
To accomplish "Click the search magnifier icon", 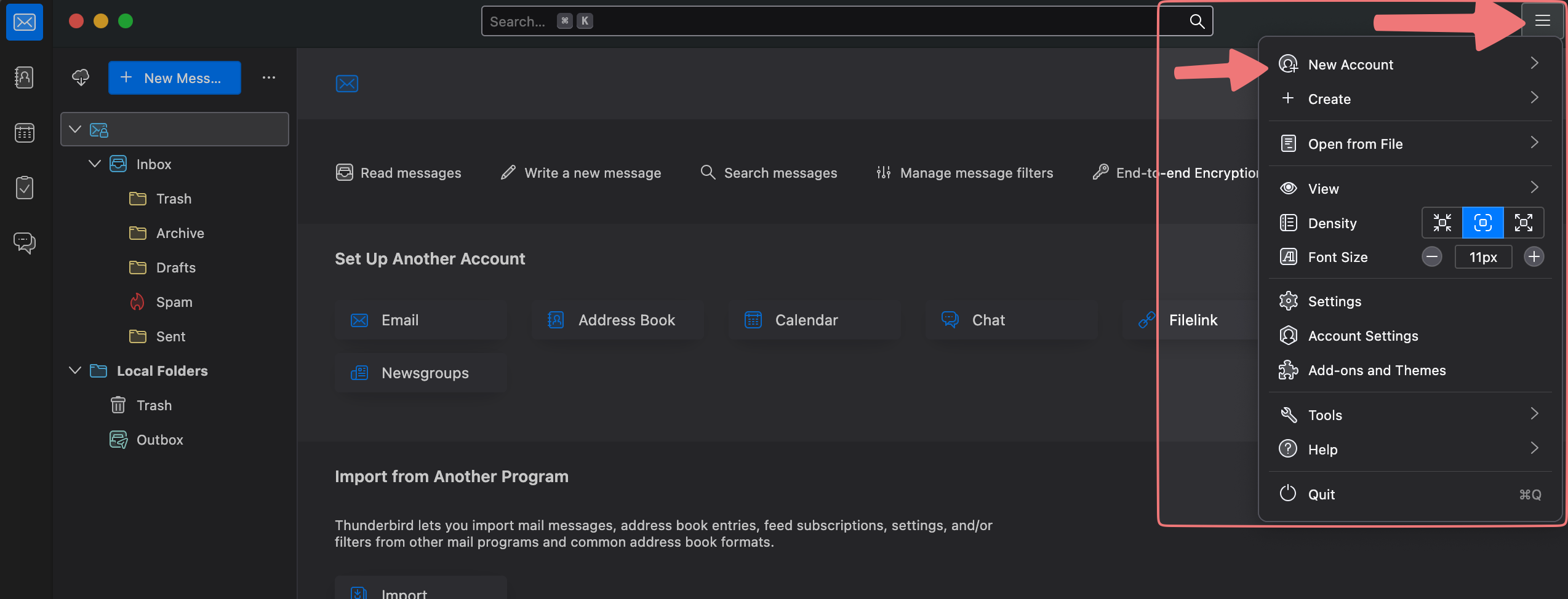I will 1197,22.
